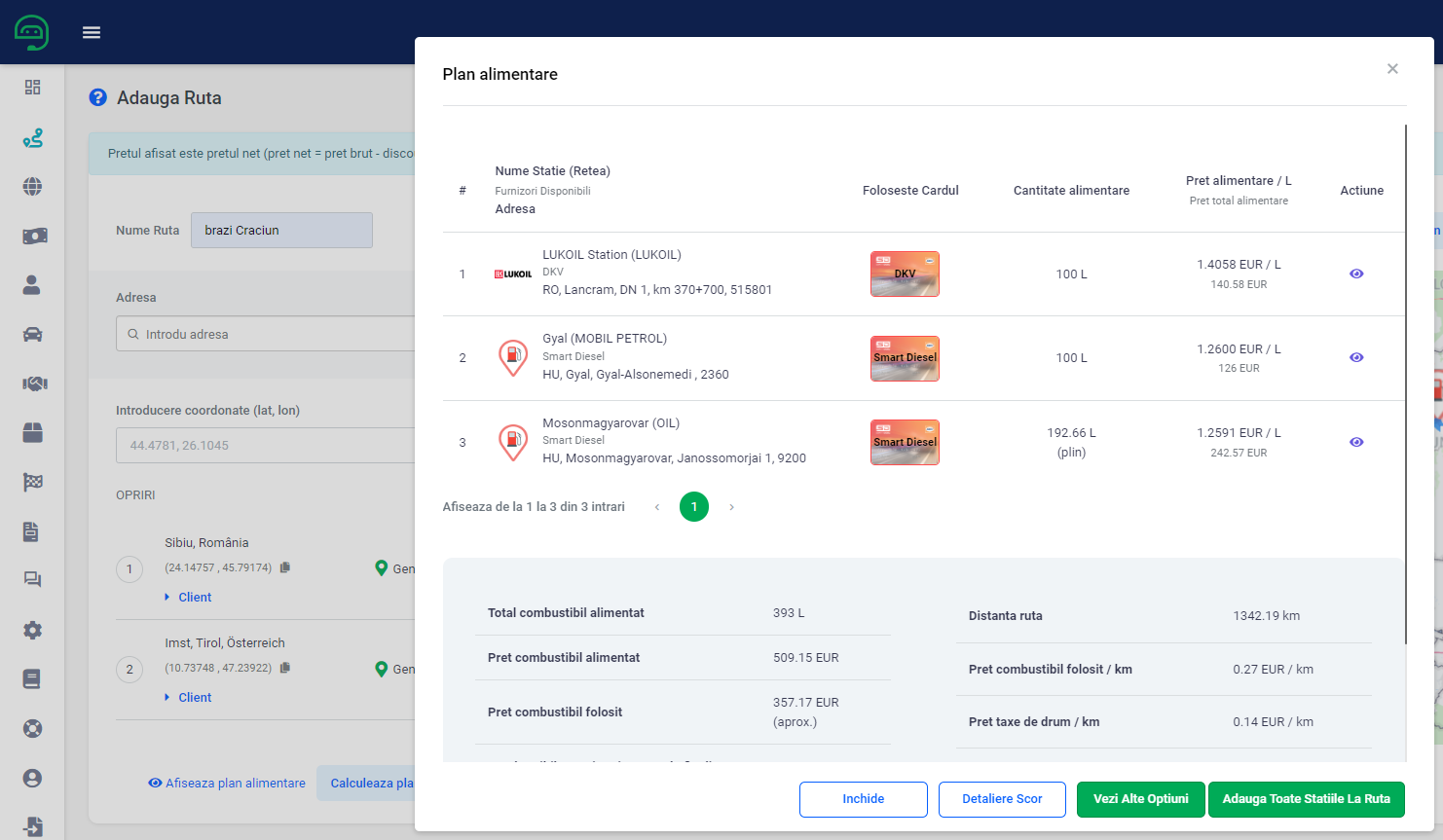Image resolution: width=1443 pixels, height=840 pixels.
Task: Toggle the eye icon for Gyal station
Action: [1356, 357]
